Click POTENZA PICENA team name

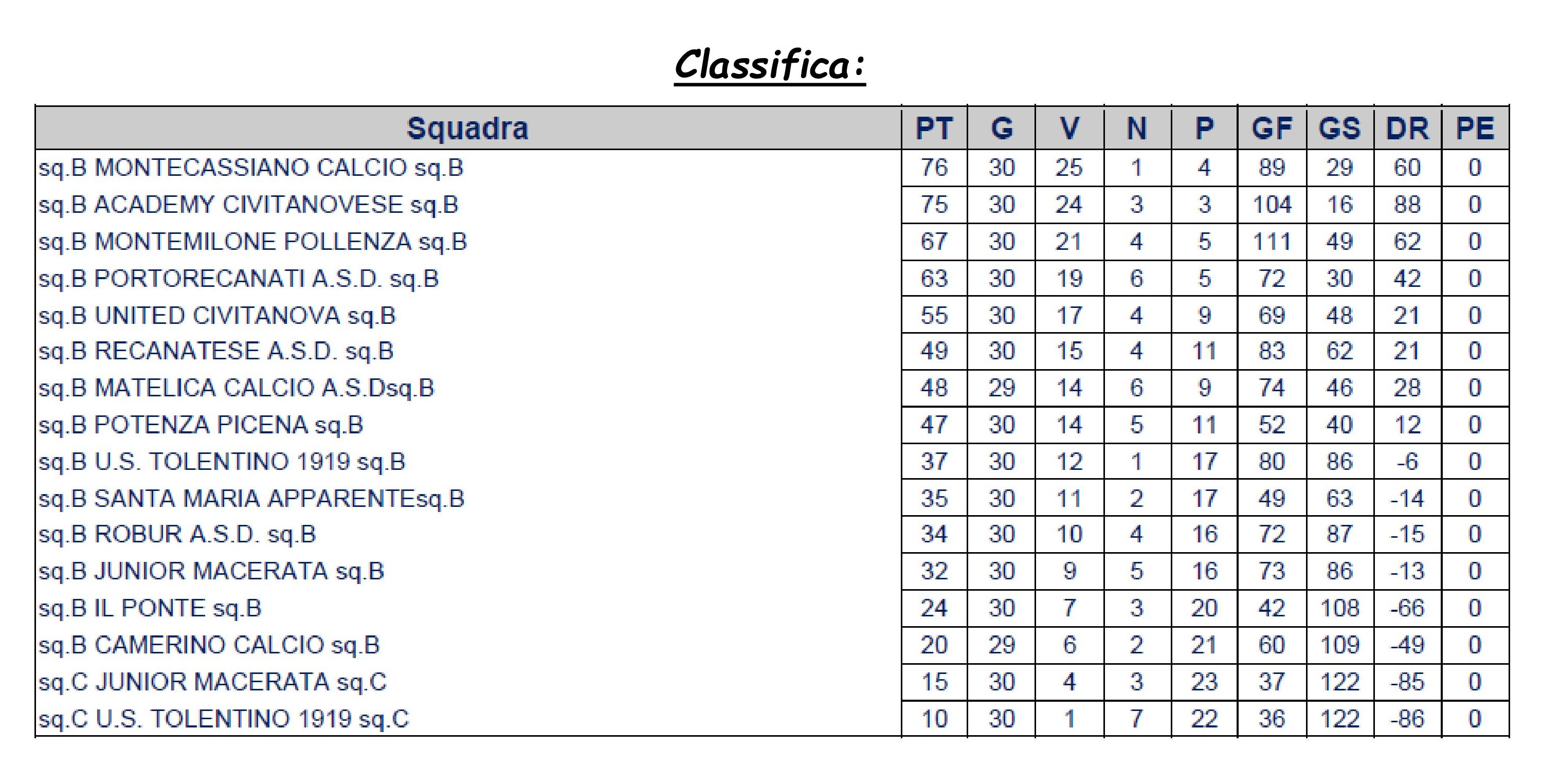coord(201,426)
